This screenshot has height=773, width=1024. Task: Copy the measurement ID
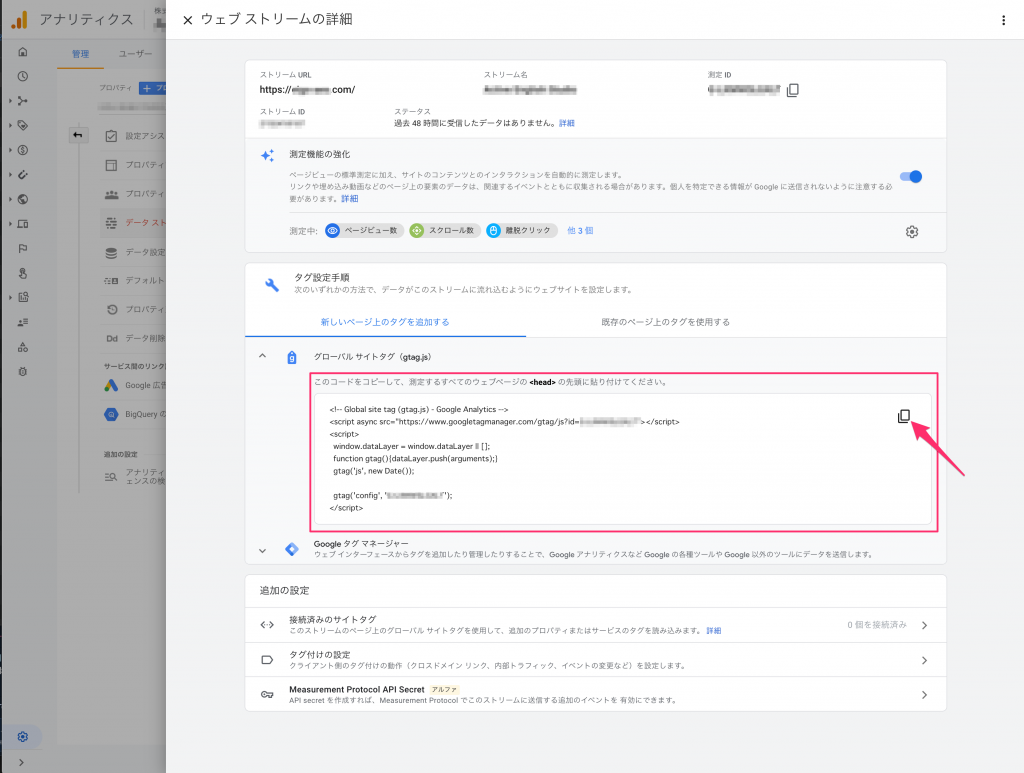pos(793,90)
